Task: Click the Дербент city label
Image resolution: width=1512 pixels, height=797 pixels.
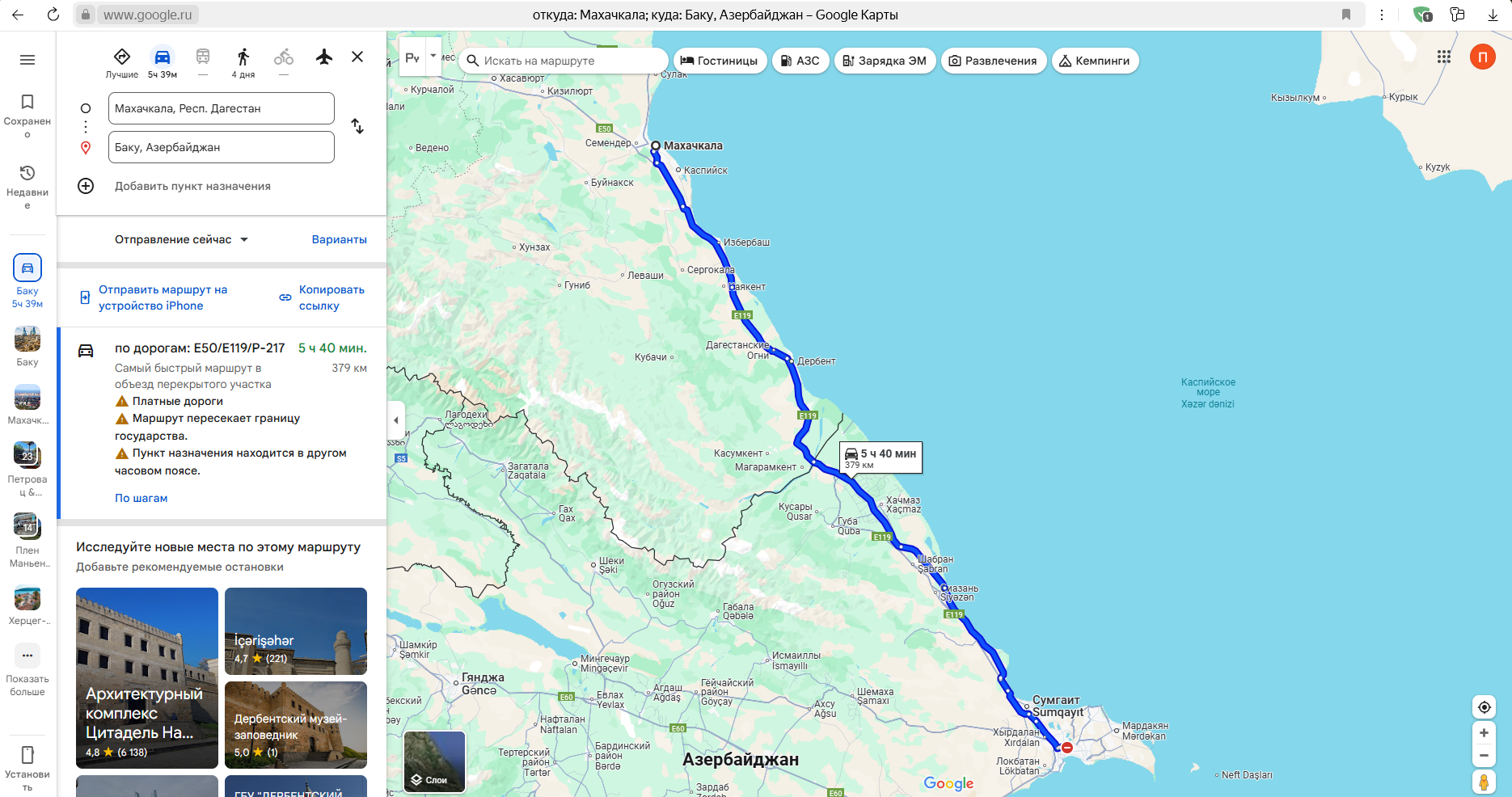Action: [x=817, y=361]
